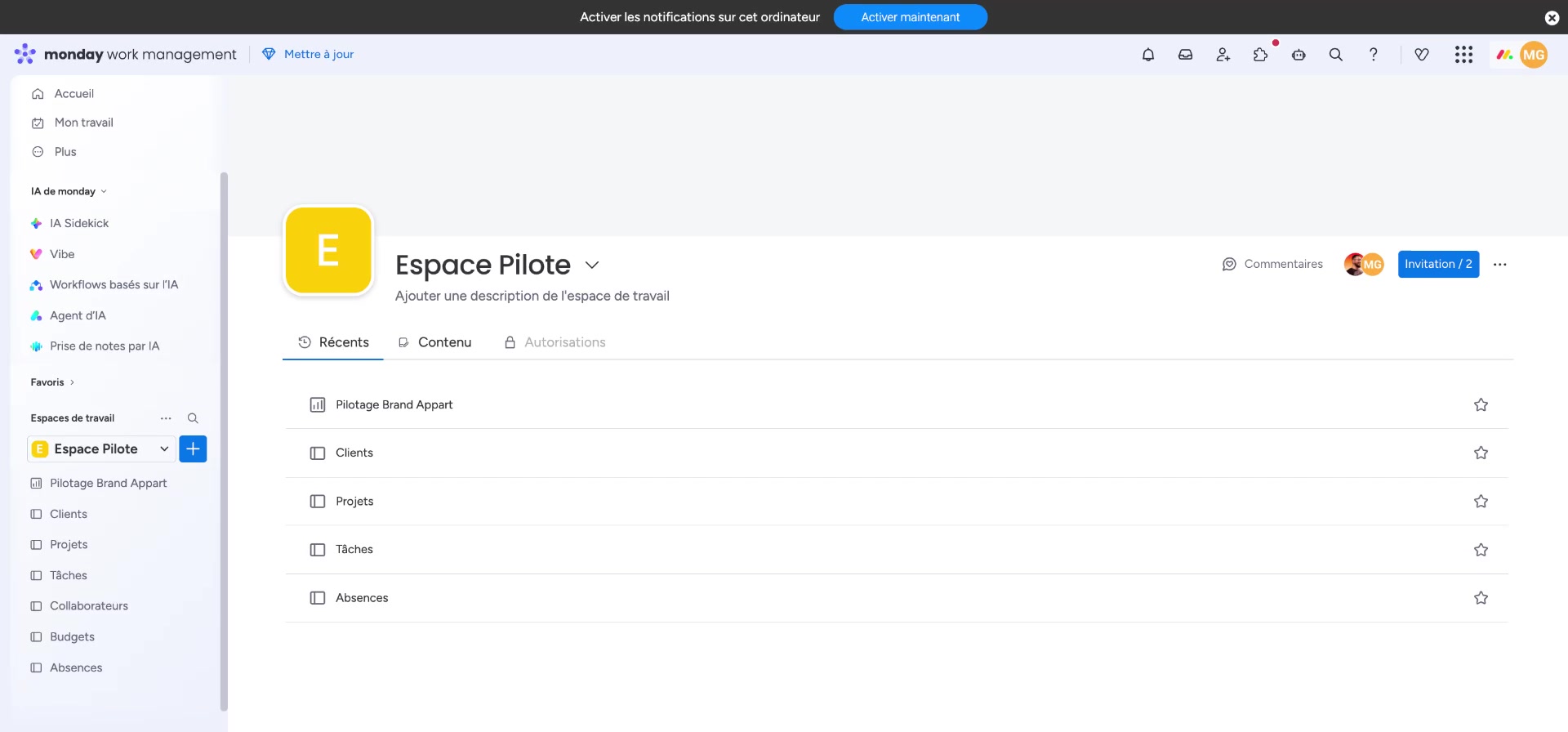Open the Espace Pilote workspace selector
1568x732 pixels.
pyautogui.click(x=101, y=449)
